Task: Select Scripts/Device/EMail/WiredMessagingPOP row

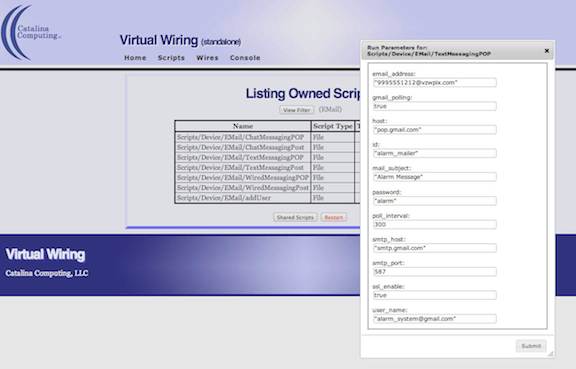Action: click(x=267, y=178)
